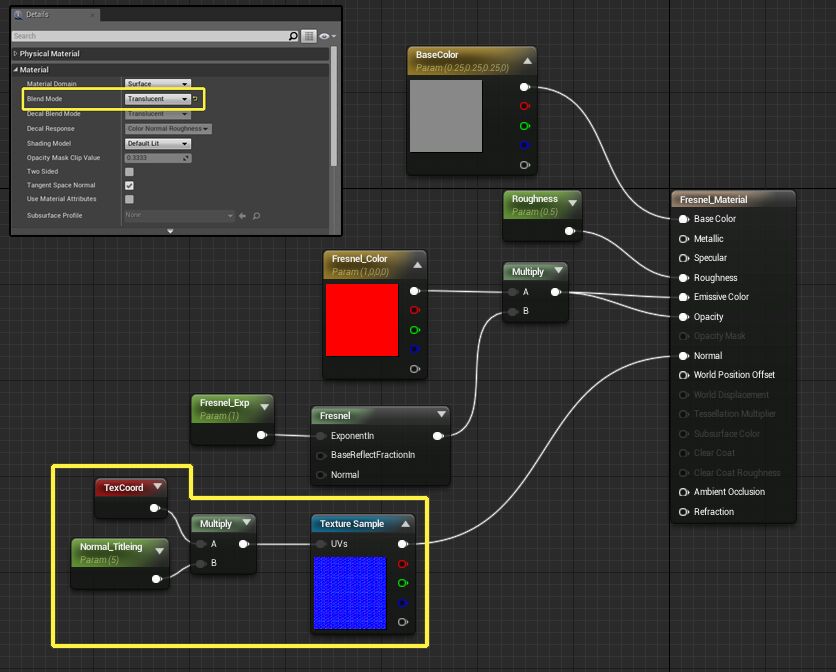Open the eye view options menu

[x=325, y=36]
